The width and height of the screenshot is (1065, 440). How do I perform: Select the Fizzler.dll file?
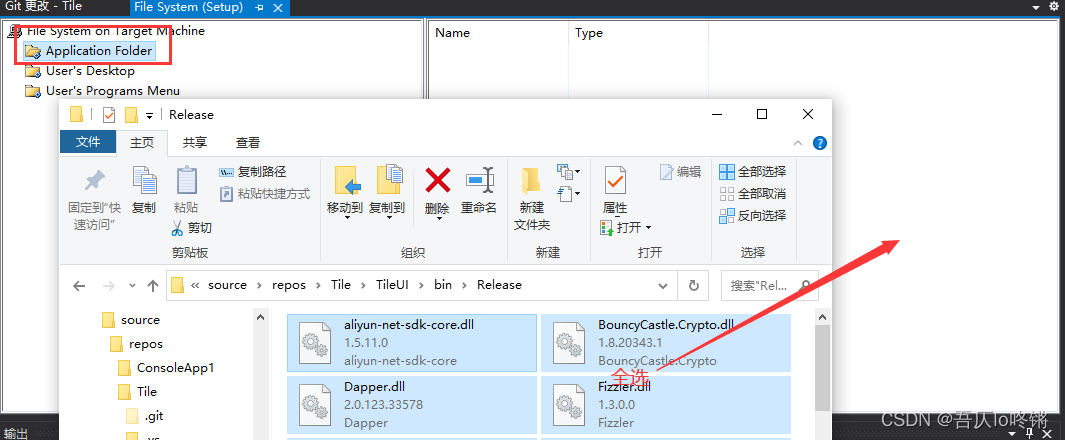coord(666,405)
